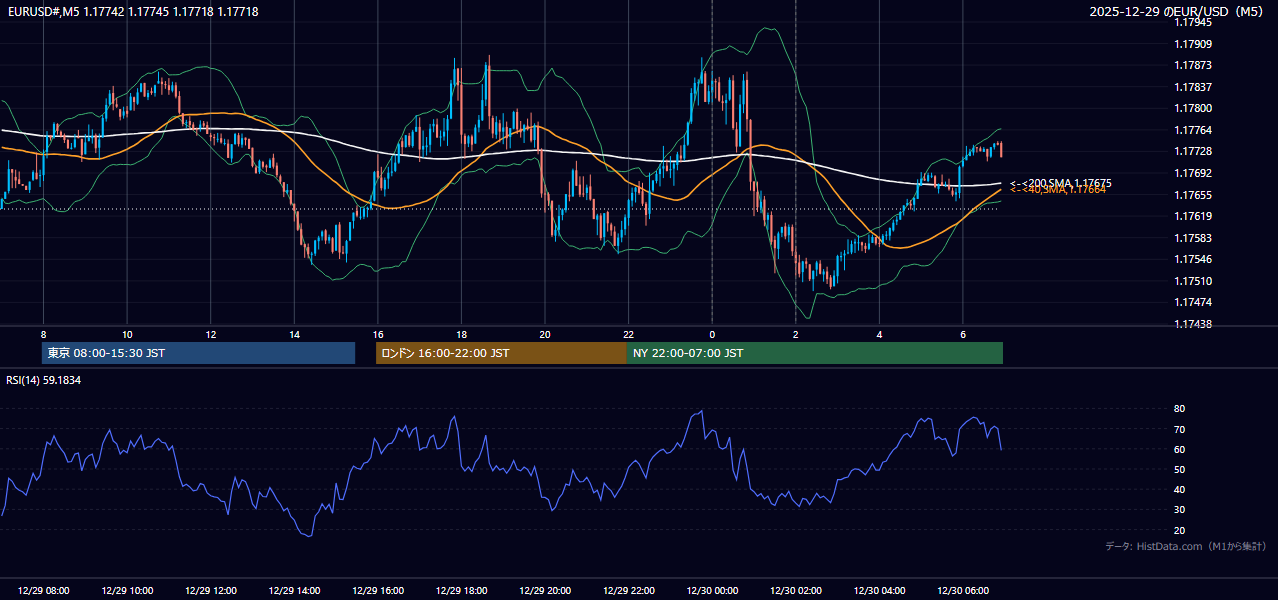
Task: Click the RSI 70 level label
Action: tap(1179, 429)
